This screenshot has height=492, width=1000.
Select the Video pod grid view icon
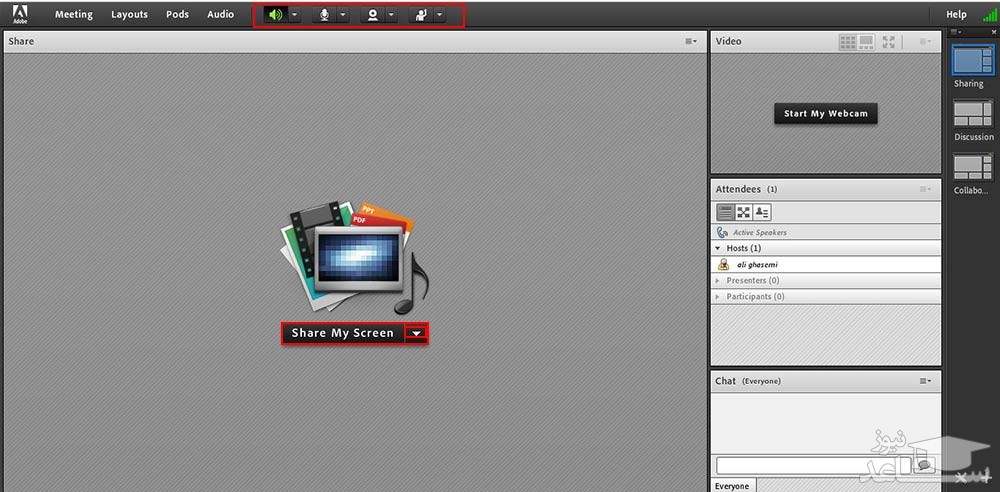848,42
